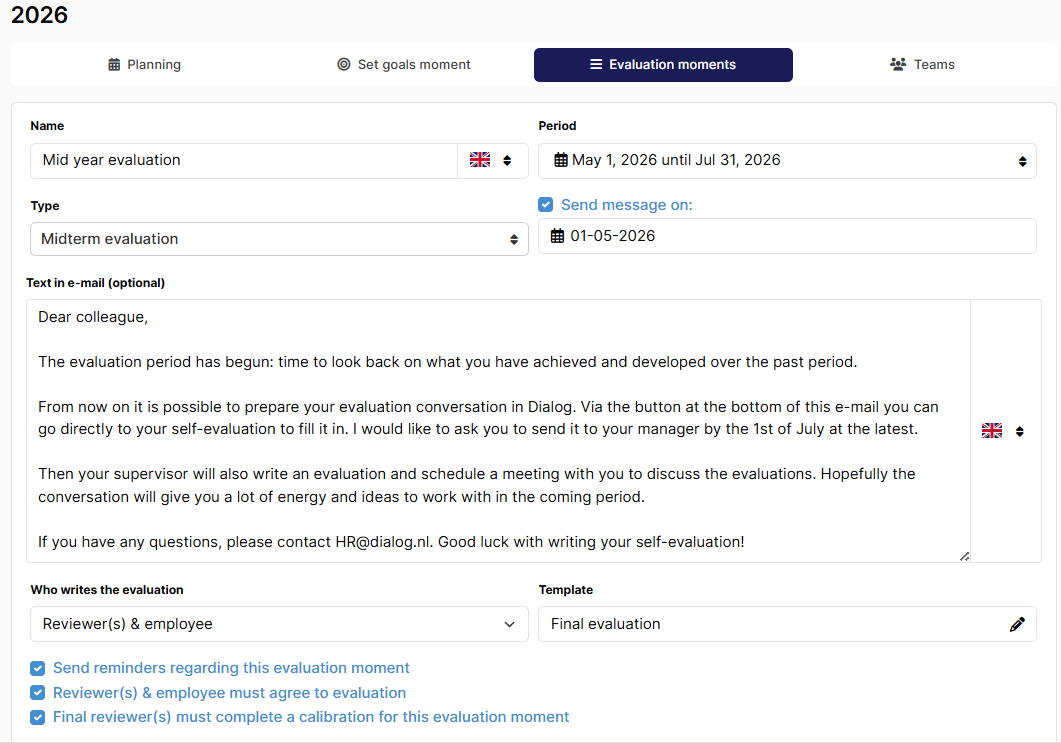Click the UK flag beside the e-mail text
The width and height of the screenshot is (1061, 743).
click(992, 430)
